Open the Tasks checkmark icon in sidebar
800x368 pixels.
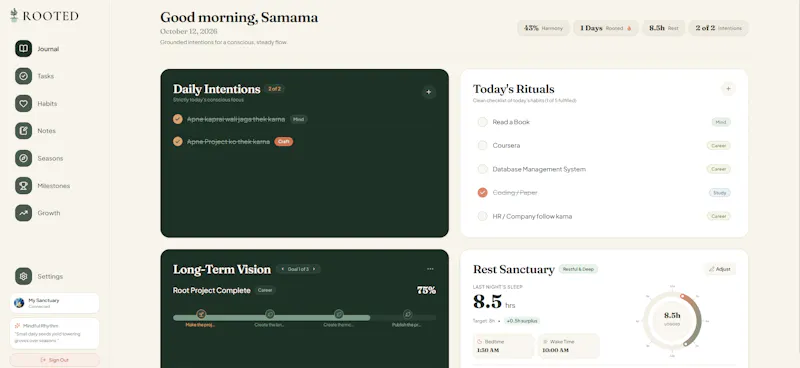pyautogui.click(x=23, y=76)
